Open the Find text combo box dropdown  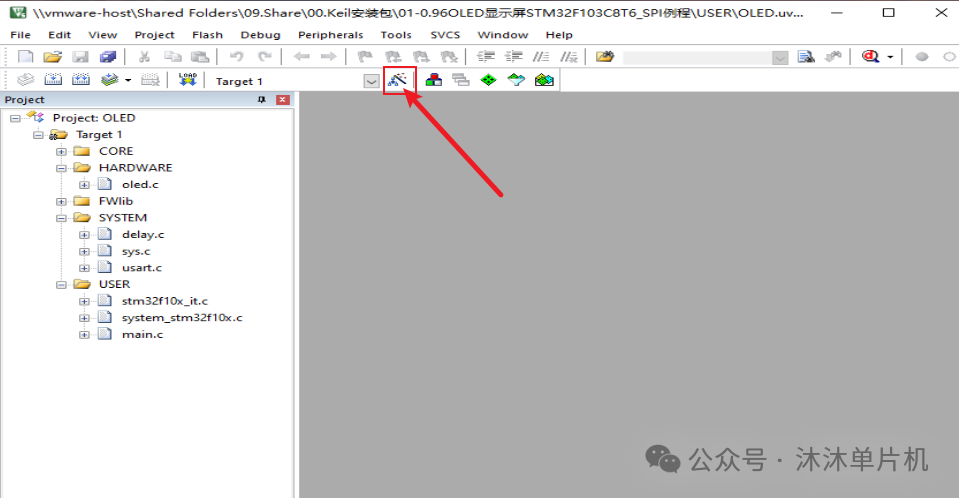click(x=780, y=58)
